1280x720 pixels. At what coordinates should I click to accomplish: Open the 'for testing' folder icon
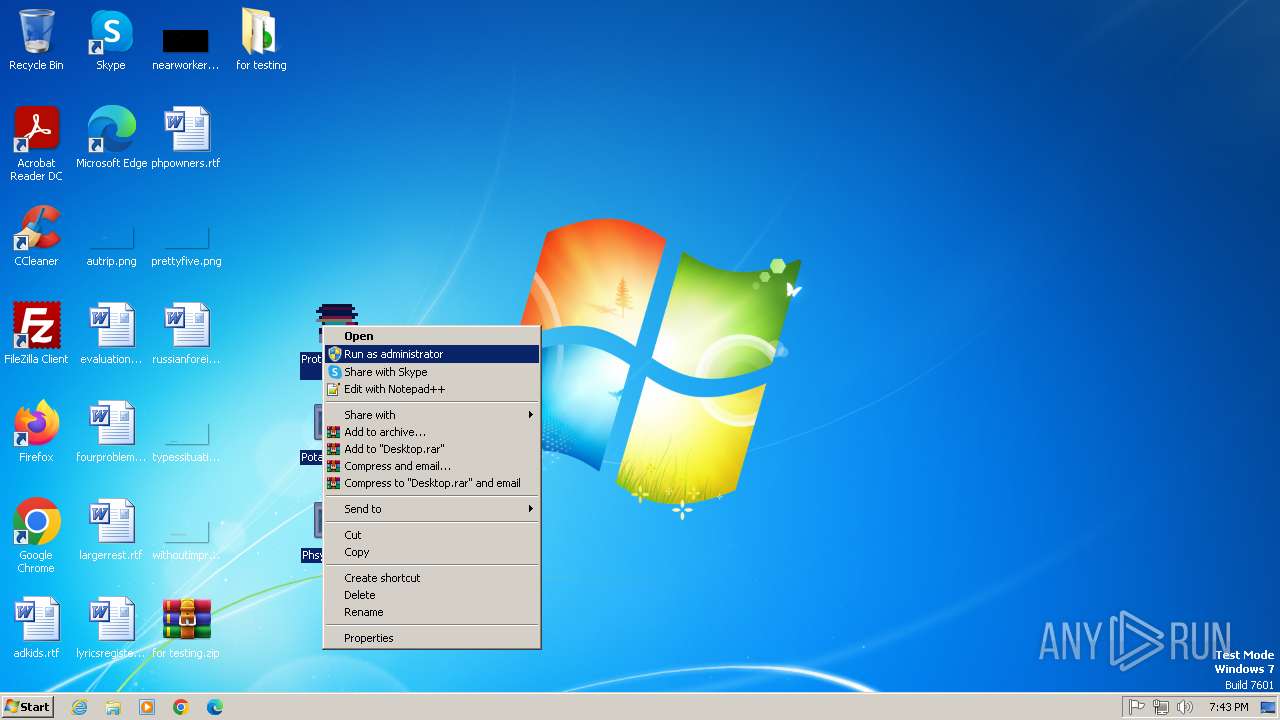261,40
